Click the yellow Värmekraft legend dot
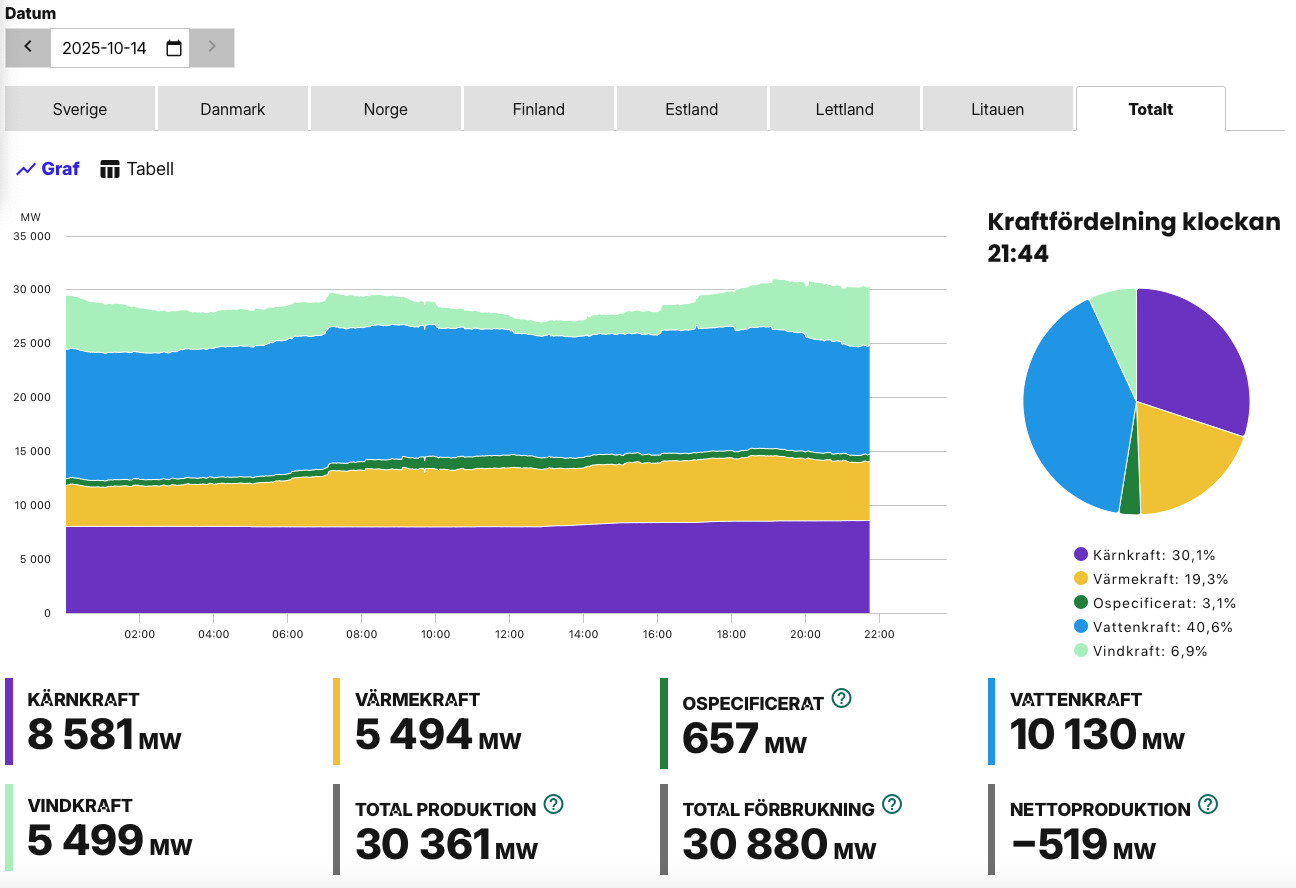The image size is (1296, 888). click(1080, 579)
